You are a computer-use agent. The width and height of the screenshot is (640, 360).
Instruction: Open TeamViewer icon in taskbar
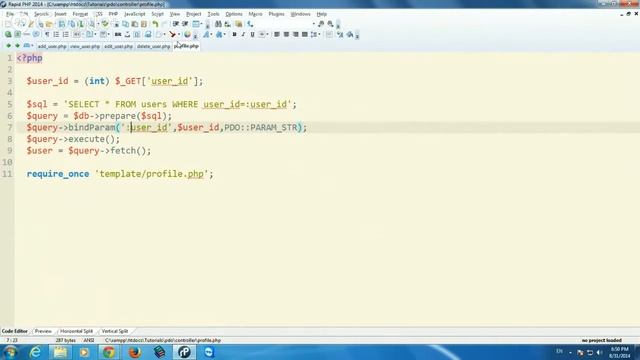[209, 352]
